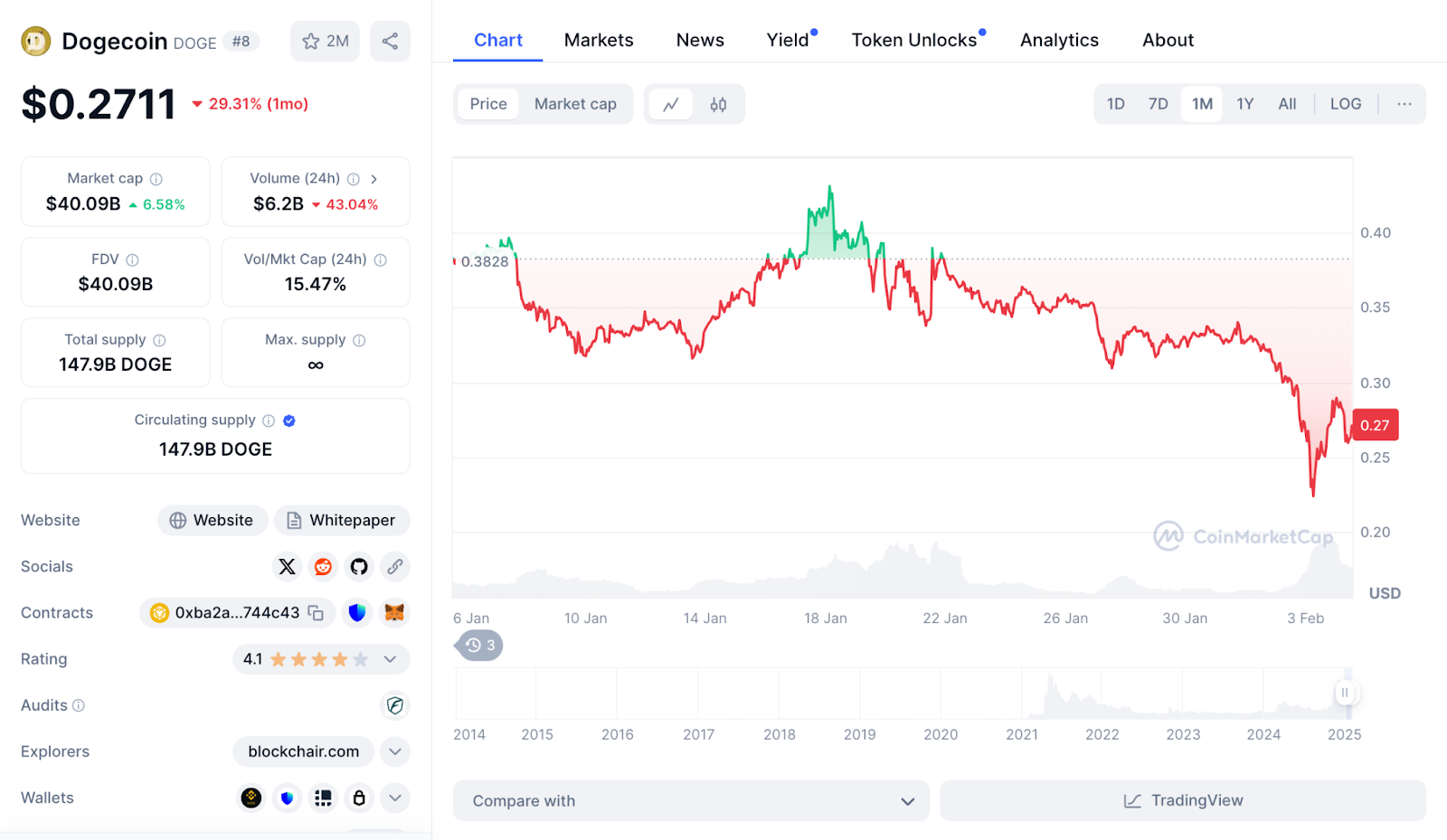Click the Dogecoin logo icon
Image resolution: width=1447 pixels, height=840 pixels.
[x=36, y=41]
